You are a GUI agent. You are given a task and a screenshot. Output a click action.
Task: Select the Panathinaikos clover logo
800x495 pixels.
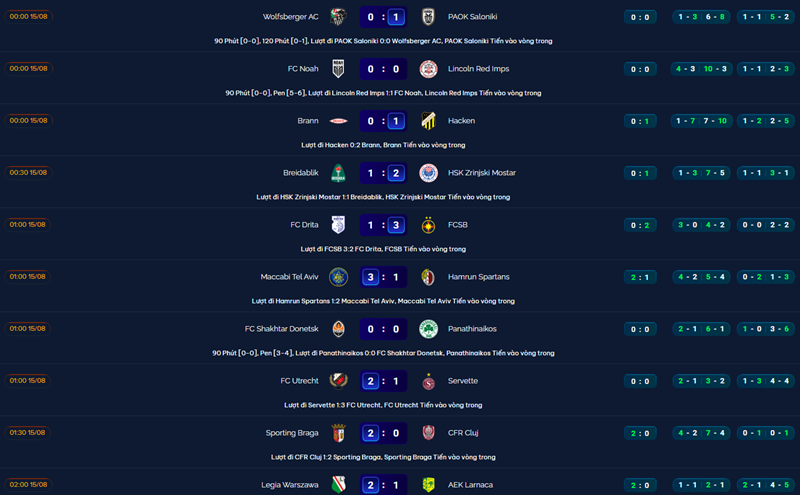(x=428, y=329)
